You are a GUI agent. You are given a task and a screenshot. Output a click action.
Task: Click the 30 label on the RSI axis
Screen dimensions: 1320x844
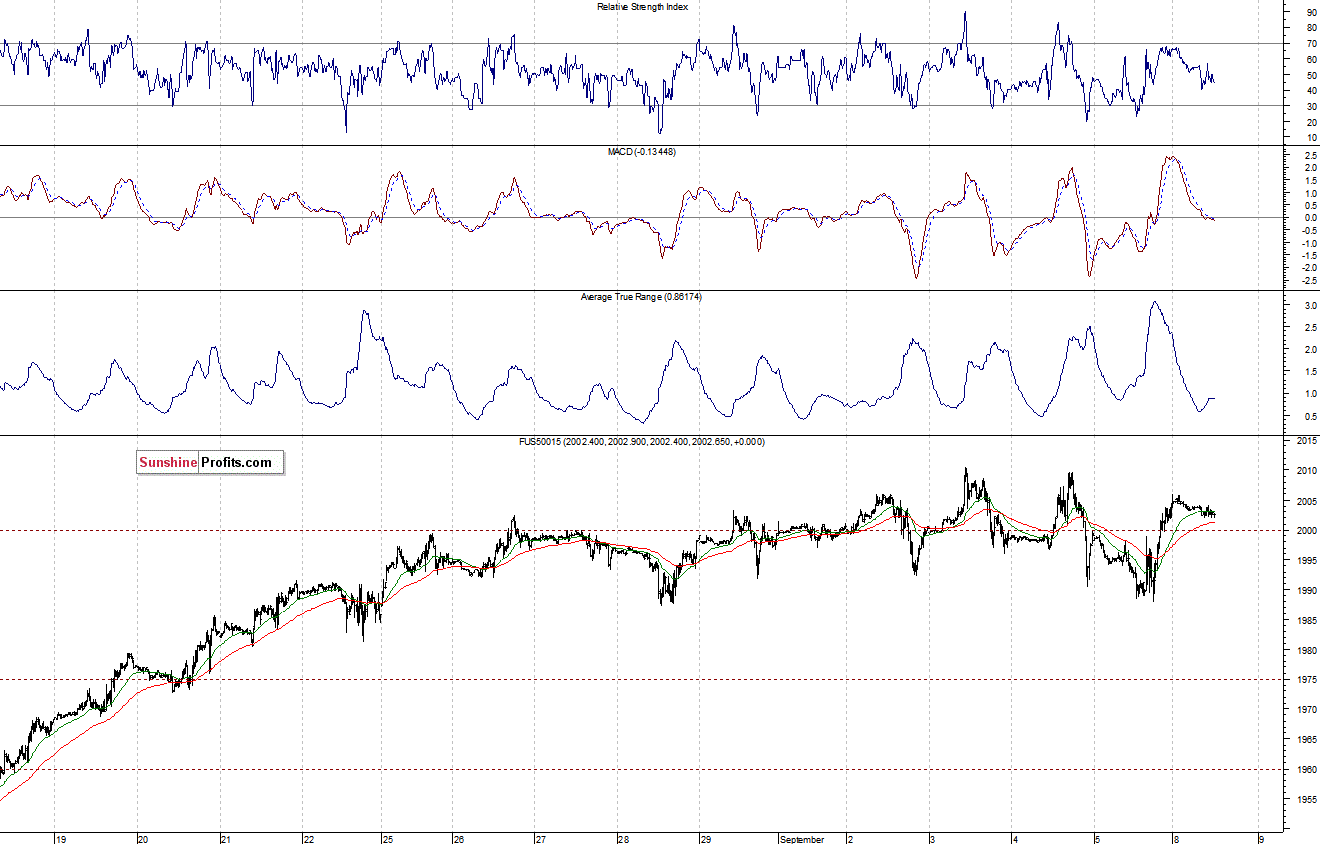pos(1311,106)
